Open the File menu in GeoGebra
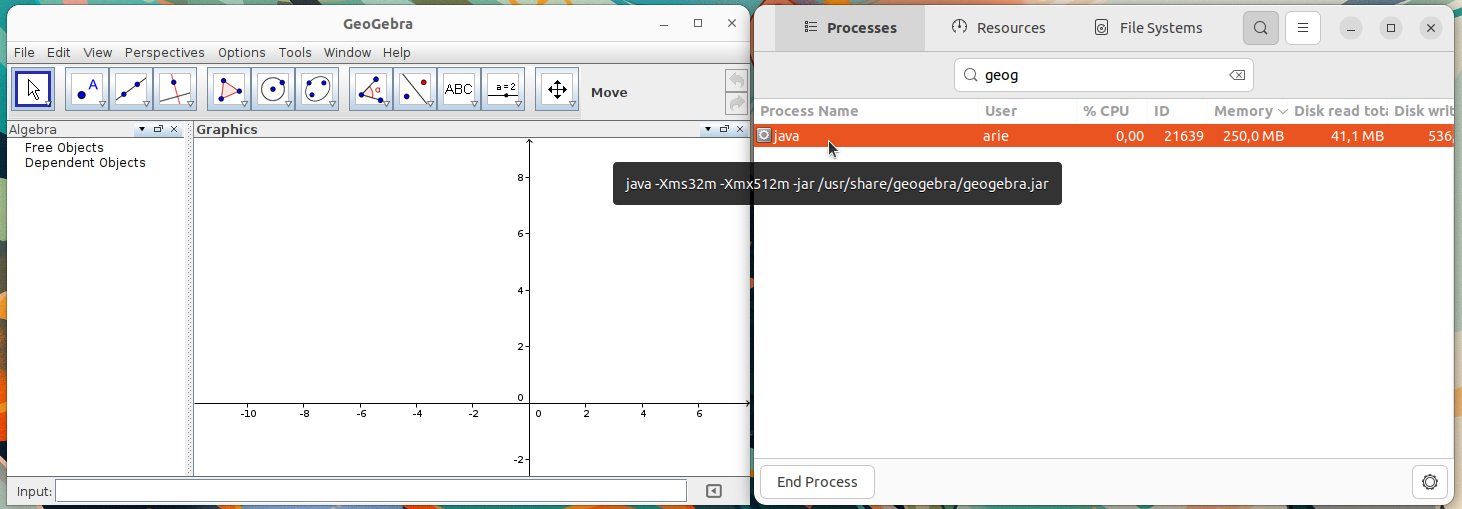The image size is (1462, 509). (x=24, y=52)
